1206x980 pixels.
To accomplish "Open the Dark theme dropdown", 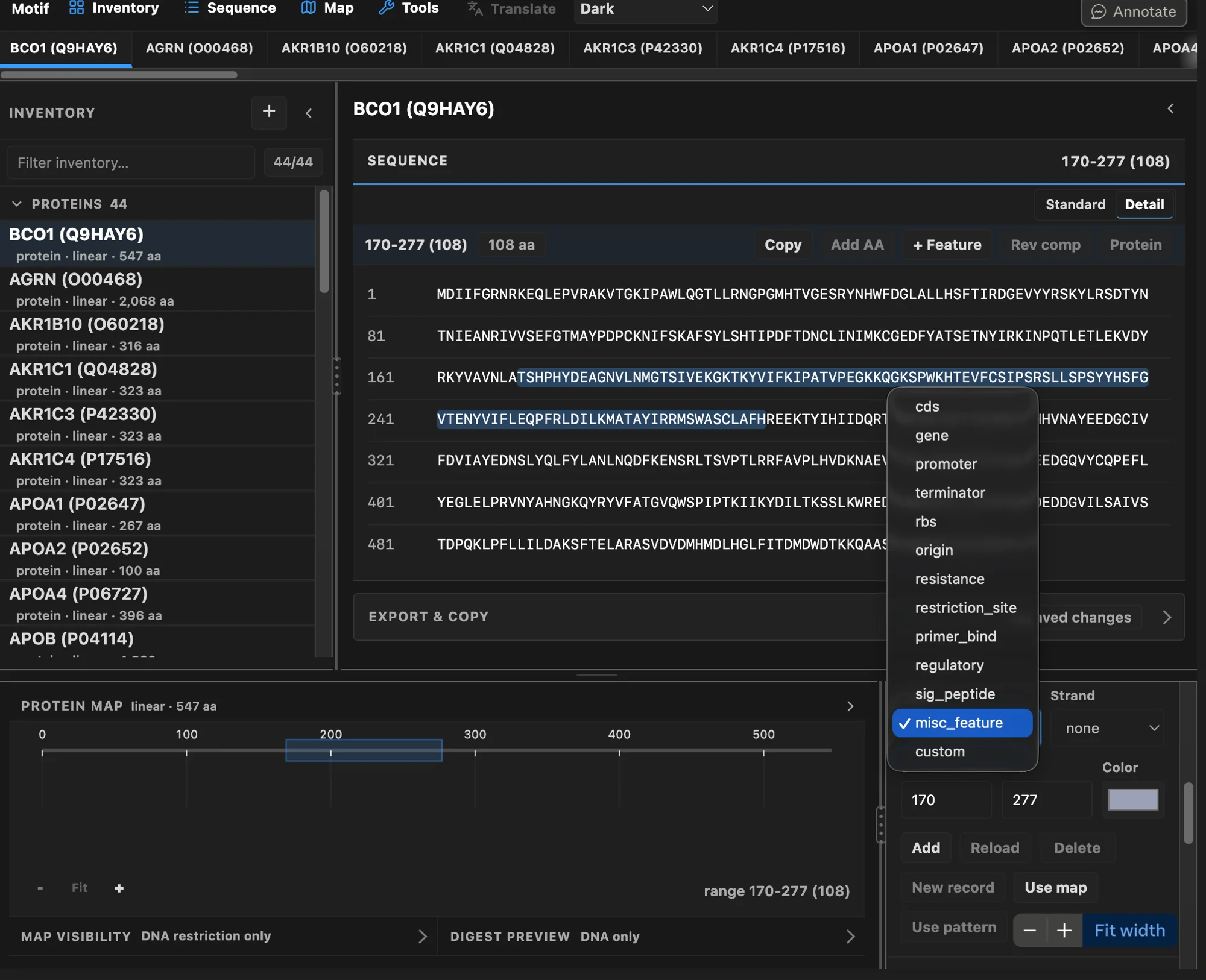I will coord(646,10).
